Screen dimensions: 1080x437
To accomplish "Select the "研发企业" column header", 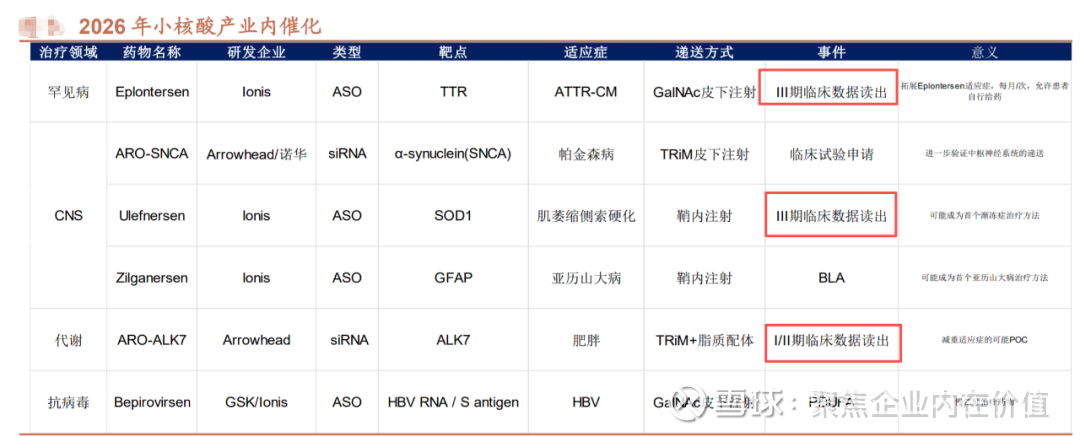I will point(256,52).
